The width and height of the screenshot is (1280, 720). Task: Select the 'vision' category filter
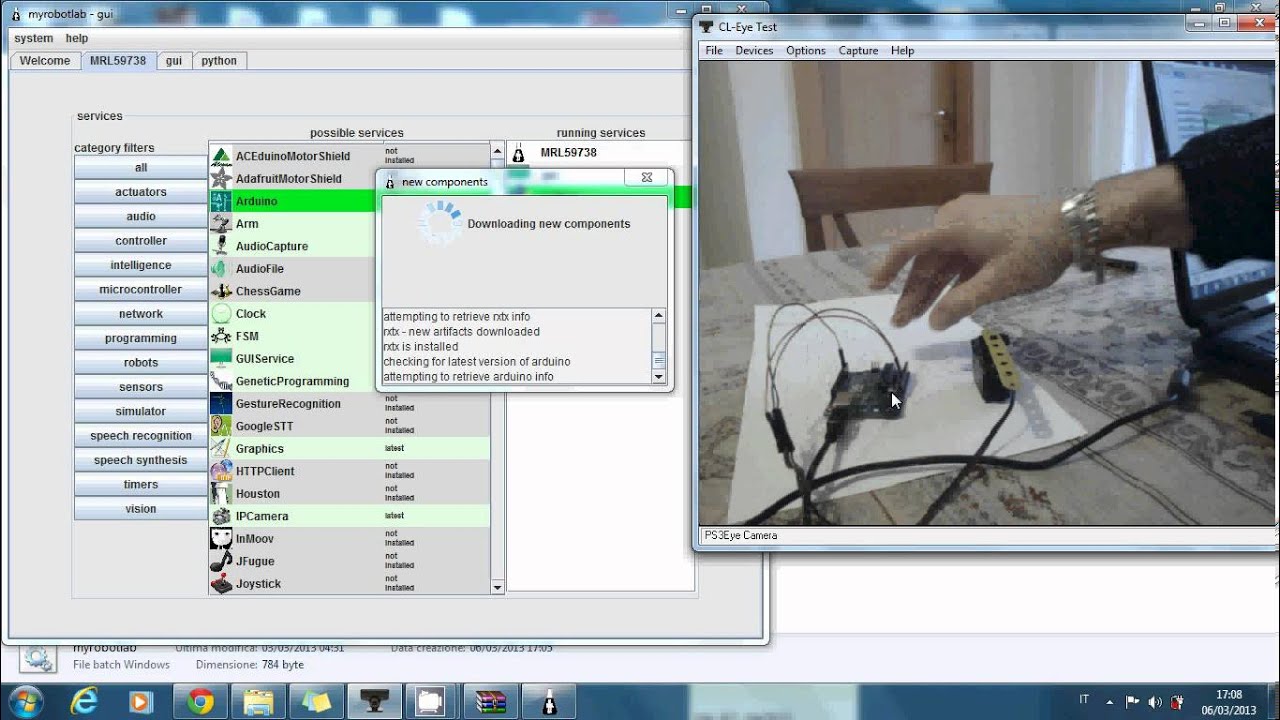[x=141, y=509]
